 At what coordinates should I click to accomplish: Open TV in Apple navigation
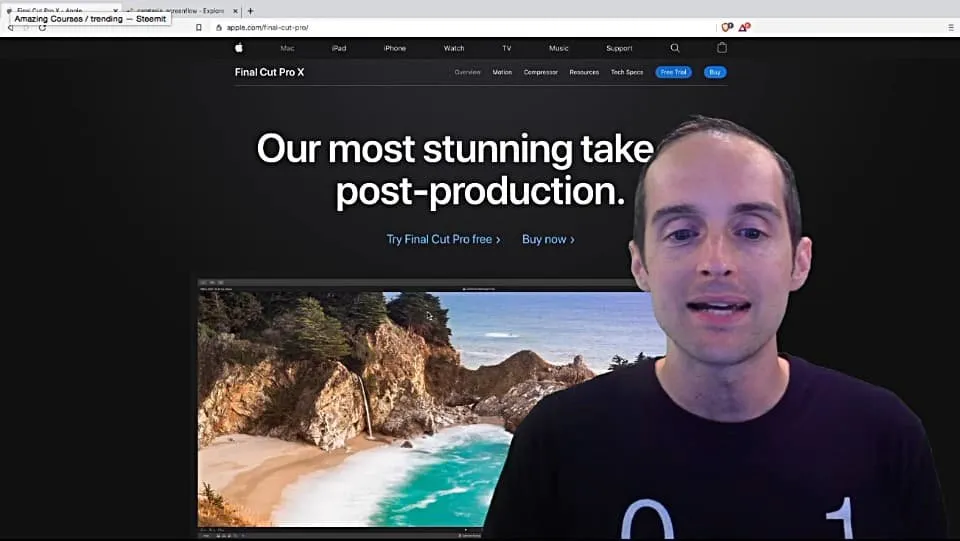506,48
